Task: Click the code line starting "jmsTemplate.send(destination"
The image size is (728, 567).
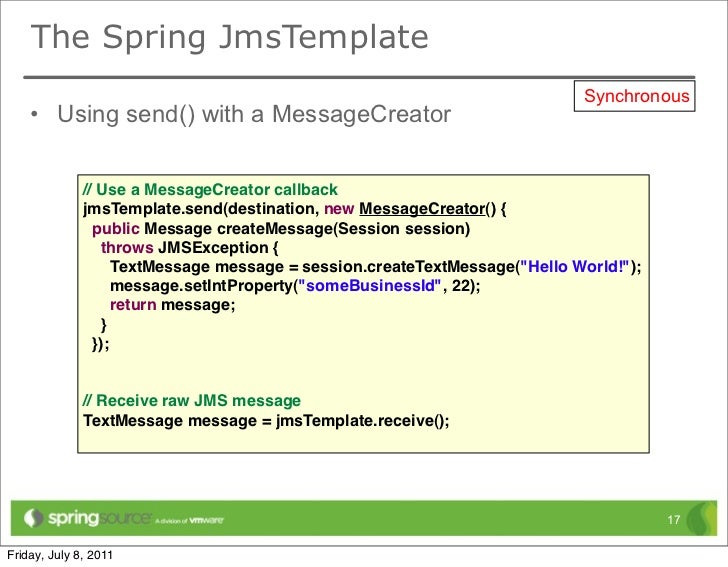Action: click(x=294, y=209)
